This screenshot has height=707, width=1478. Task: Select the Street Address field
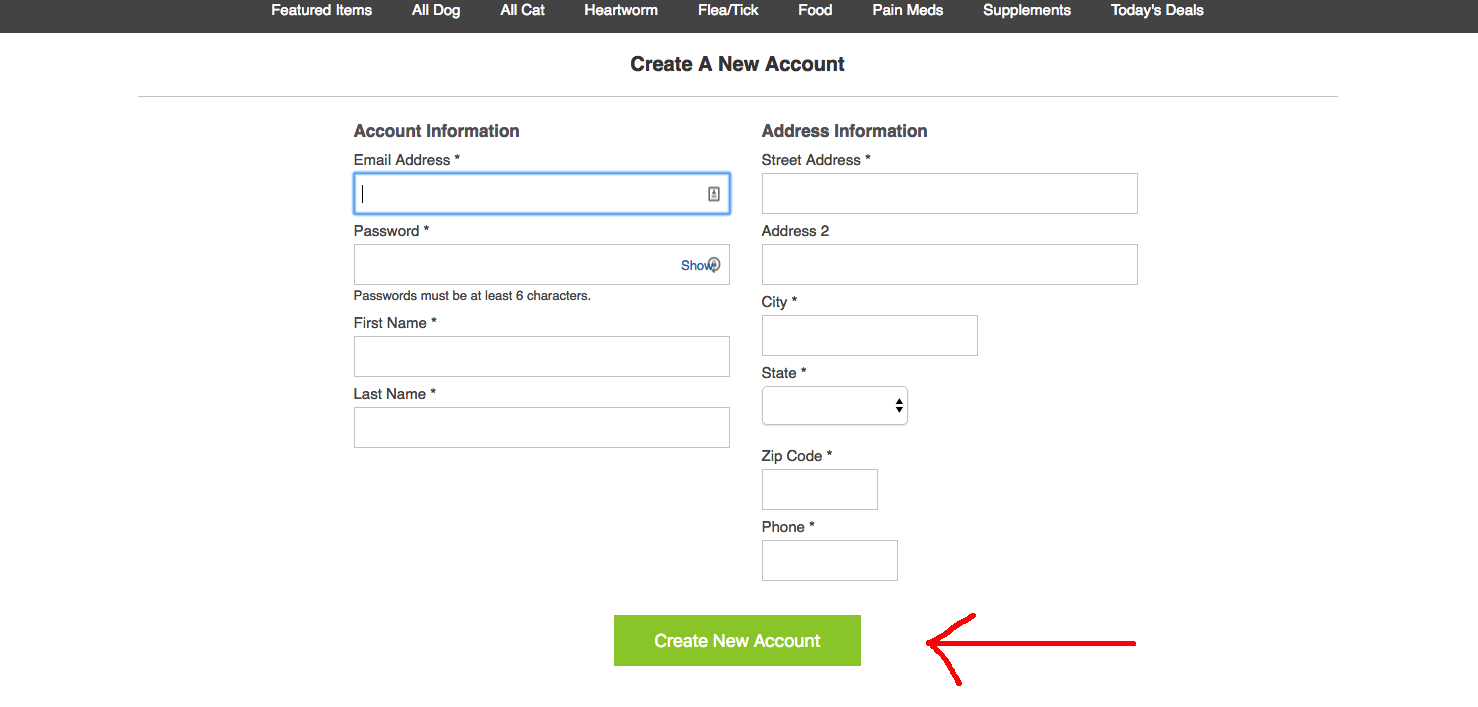(x=949, y=194)
